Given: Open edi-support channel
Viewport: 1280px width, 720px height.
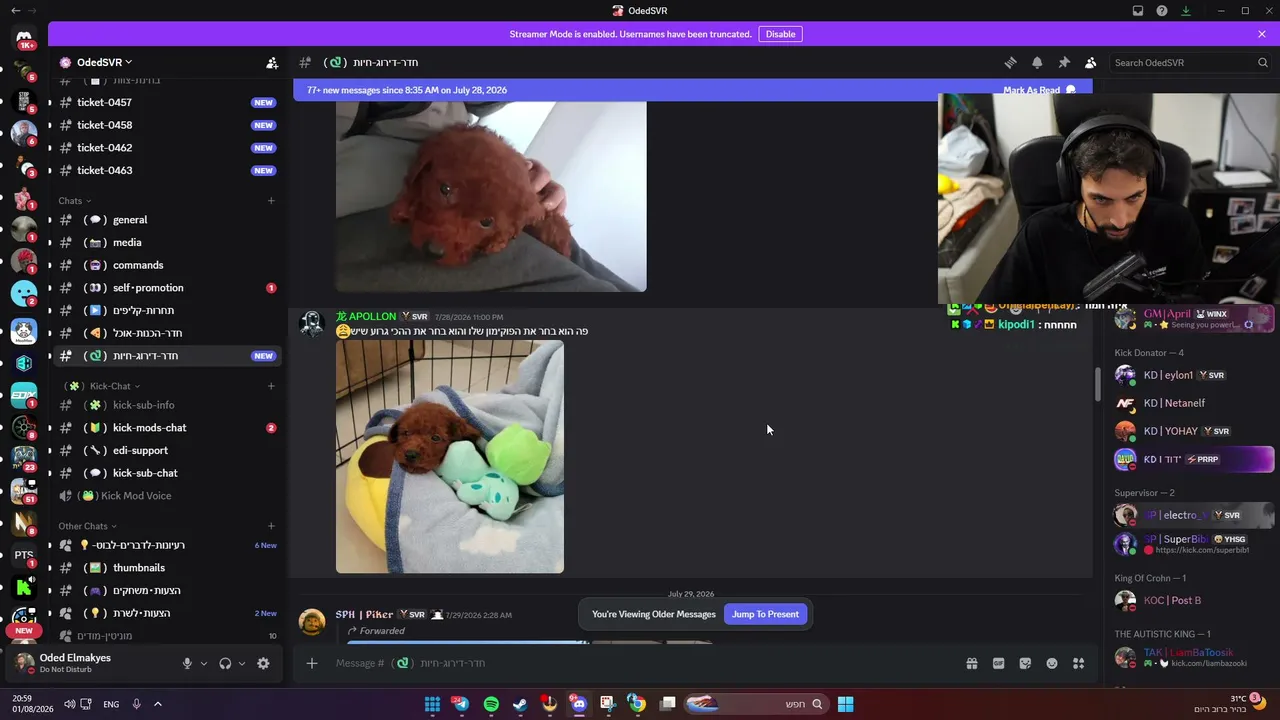Looking at the screenshot, I should [x=166, y=451].
